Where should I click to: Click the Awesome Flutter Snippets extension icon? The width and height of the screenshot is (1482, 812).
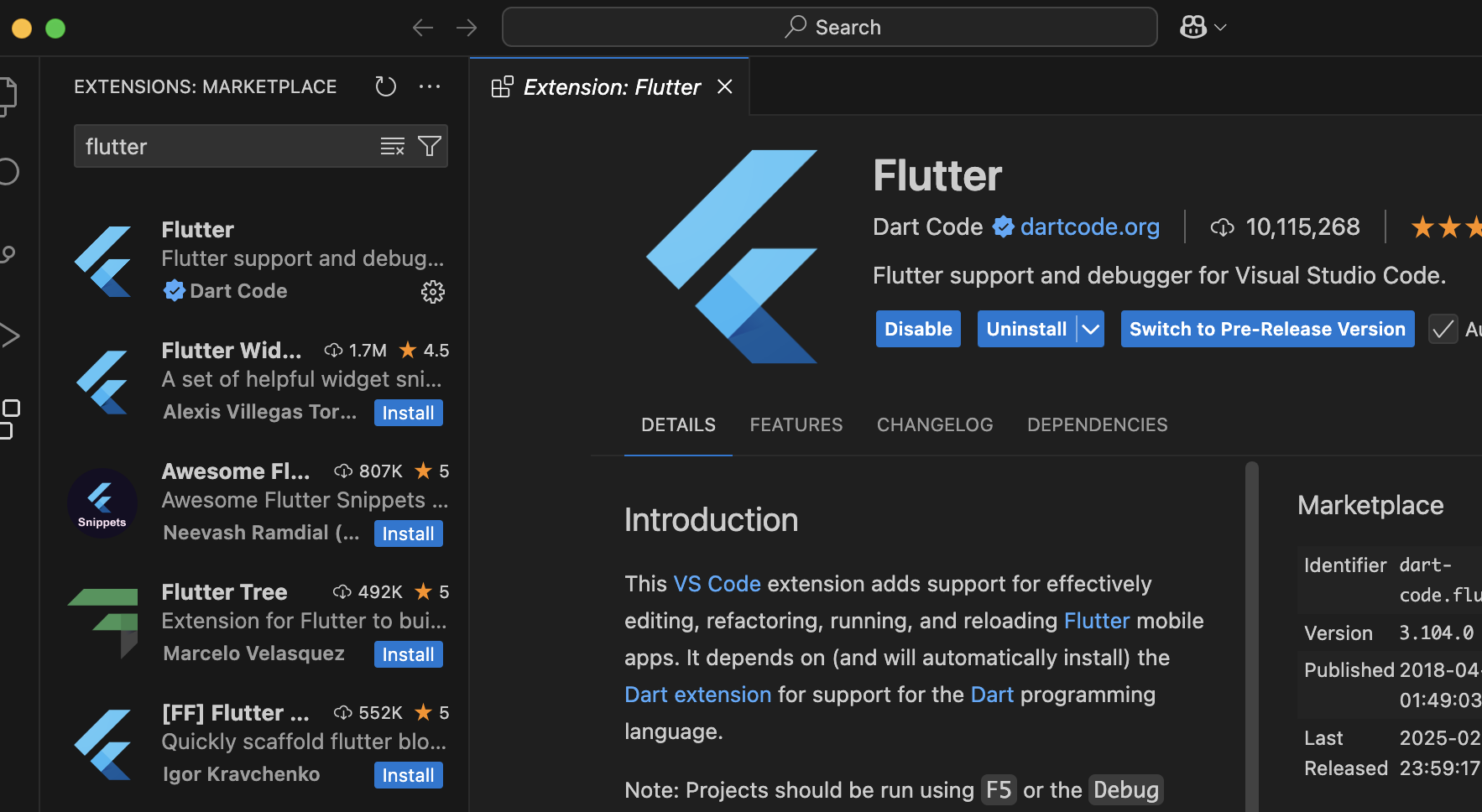[x=102, y=502]
